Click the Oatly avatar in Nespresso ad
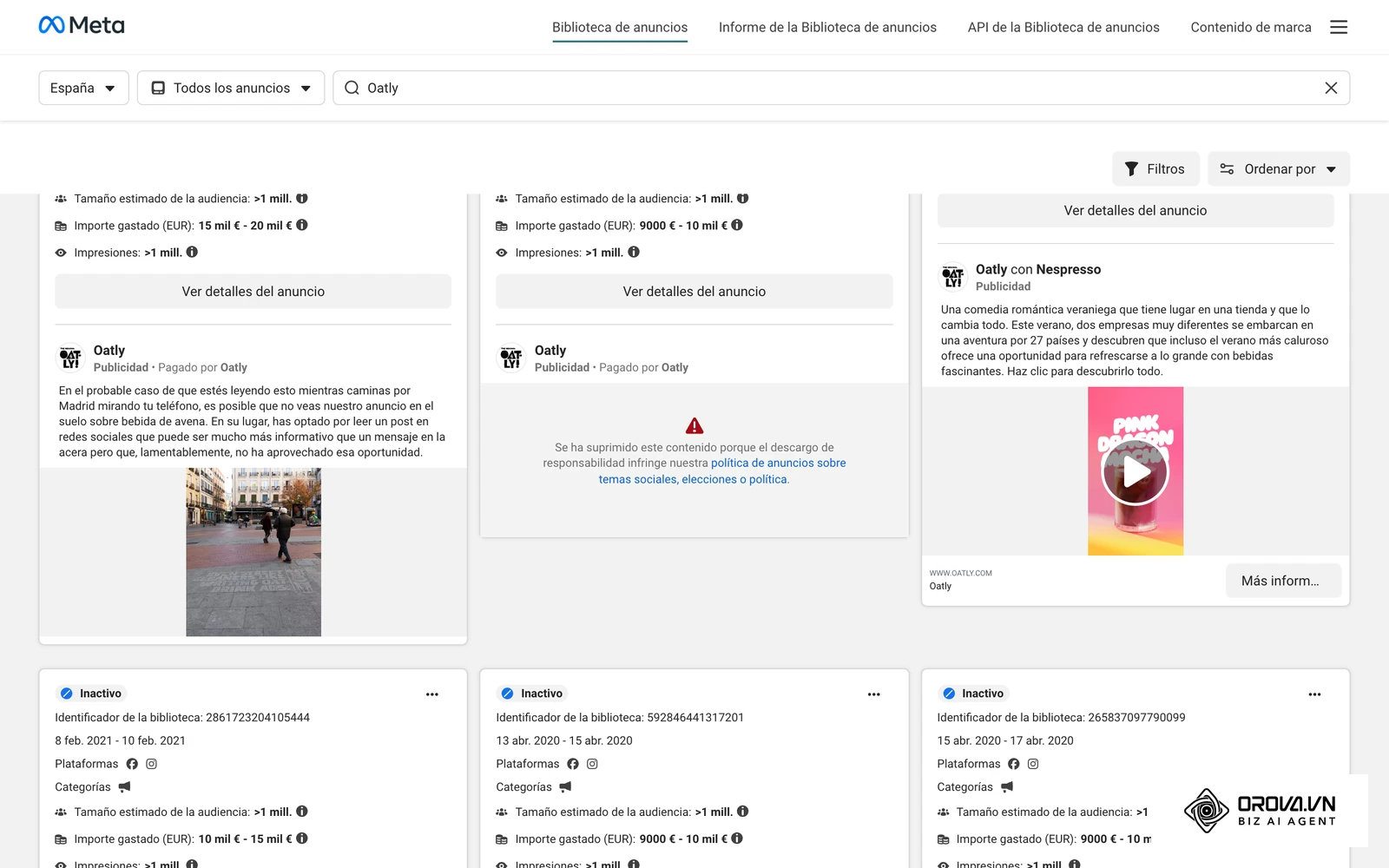 point(953,277)
